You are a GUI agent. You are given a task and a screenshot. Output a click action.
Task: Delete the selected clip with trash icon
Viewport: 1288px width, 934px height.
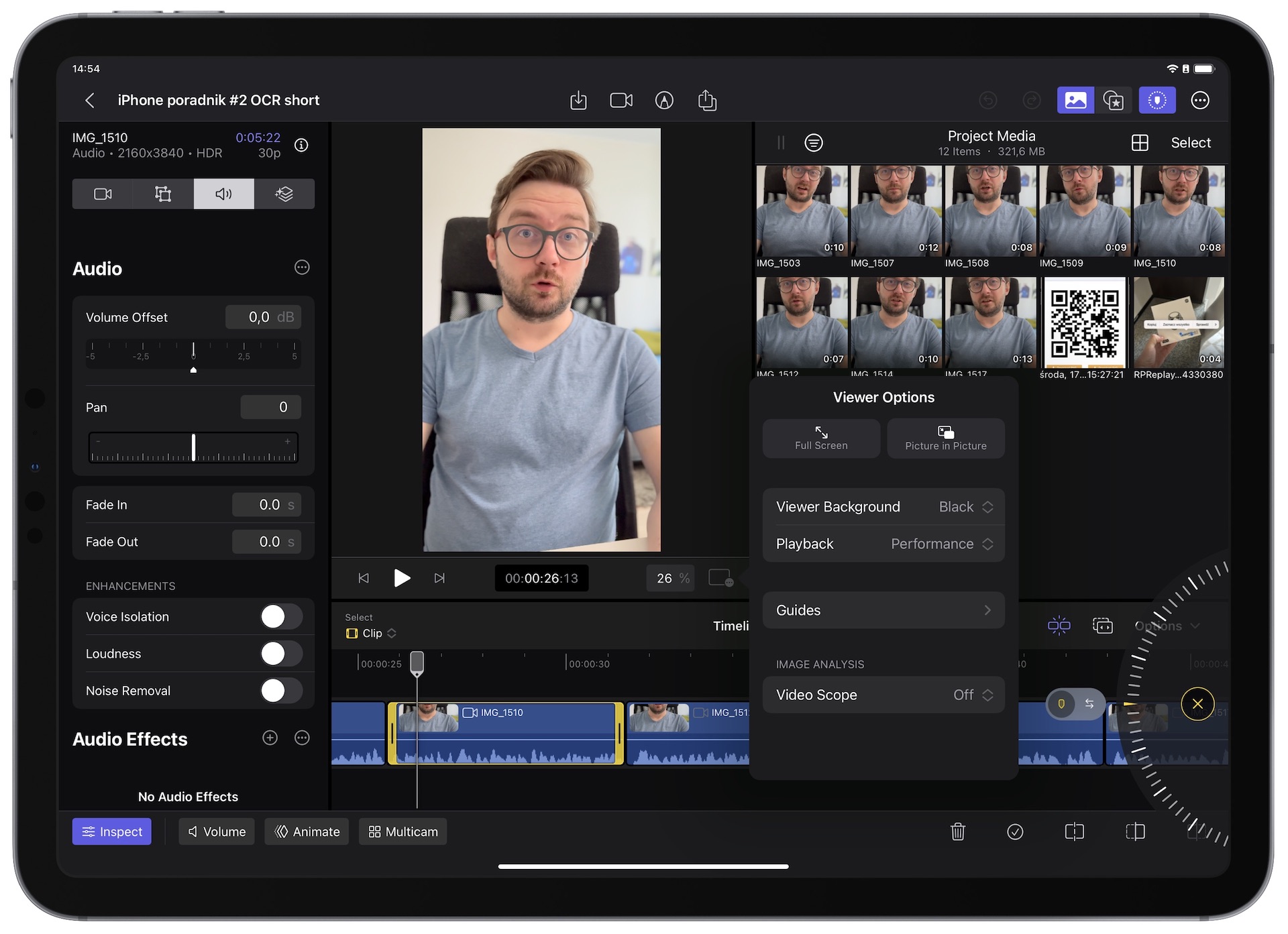pyautogui.click(x=958, y=831)
